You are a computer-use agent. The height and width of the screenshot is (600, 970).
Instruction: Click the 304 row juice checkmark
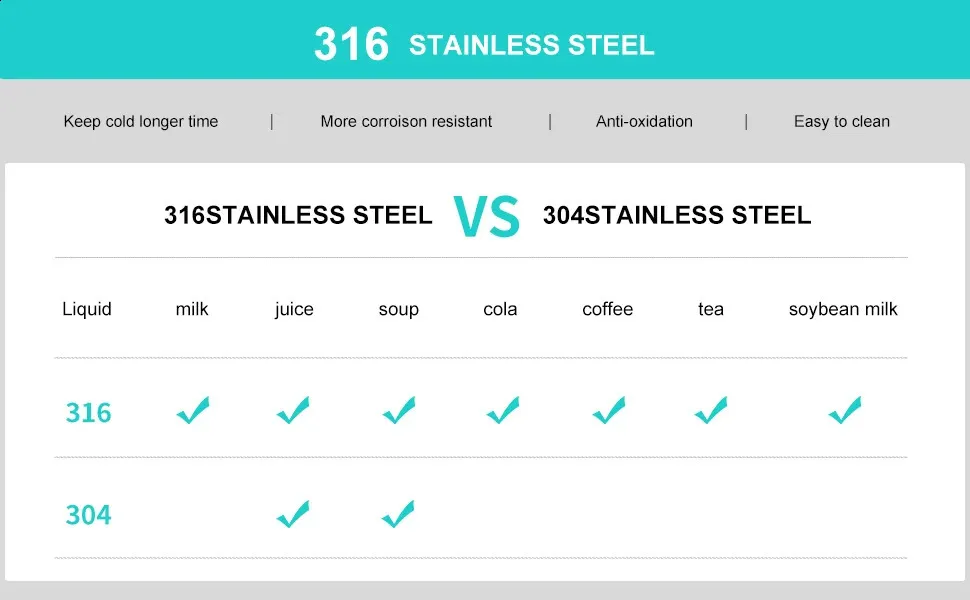(x=293, y=515)
